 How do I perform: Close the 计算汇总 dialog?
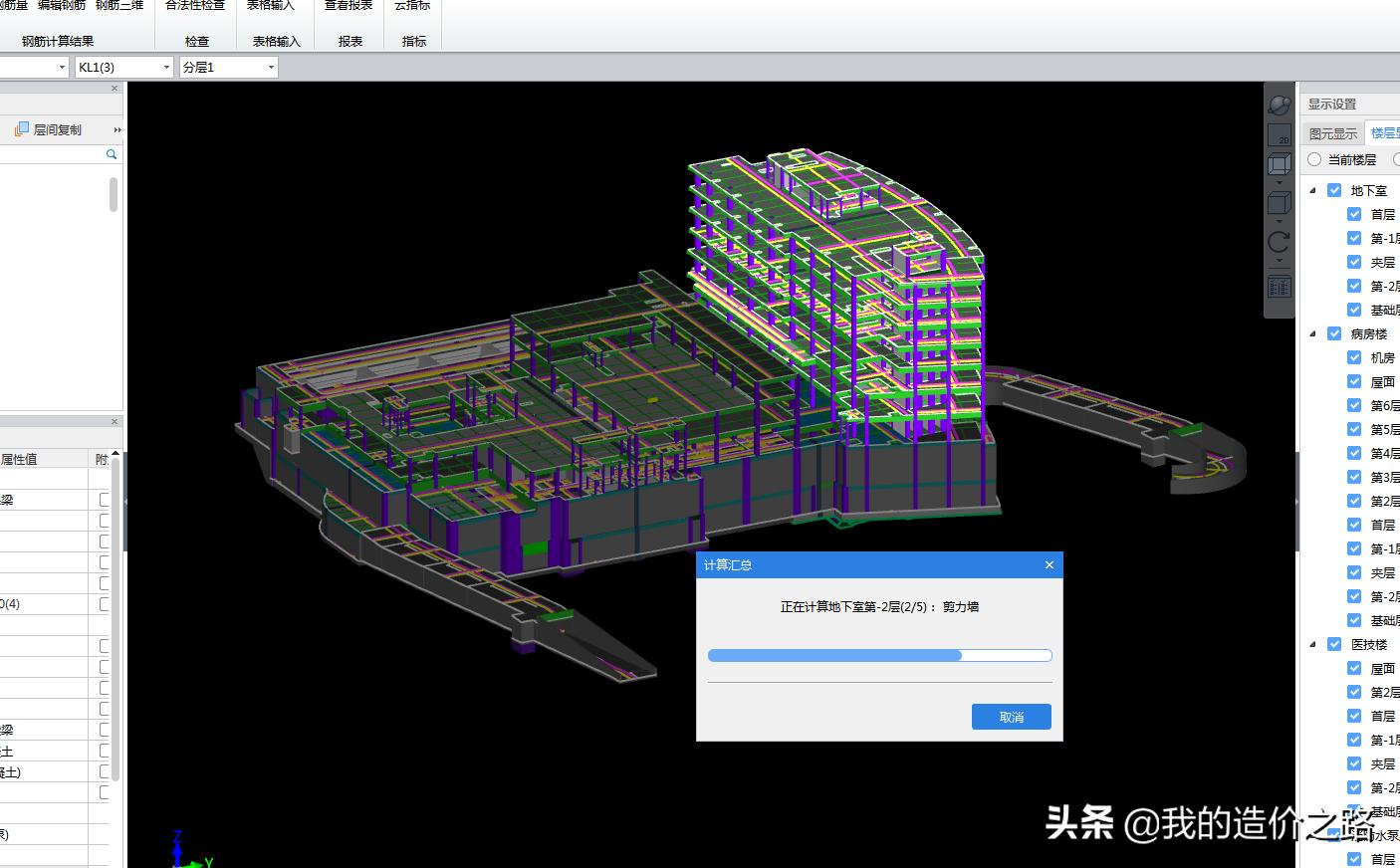coord(1049,565)
